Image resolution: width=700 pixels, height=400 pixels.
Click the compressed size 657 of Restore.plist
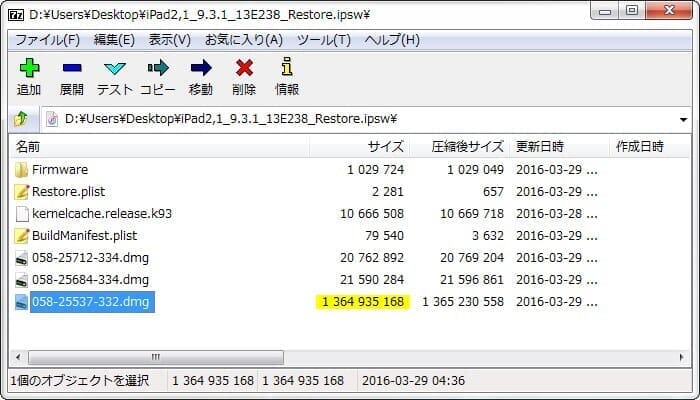pos(493,192)
